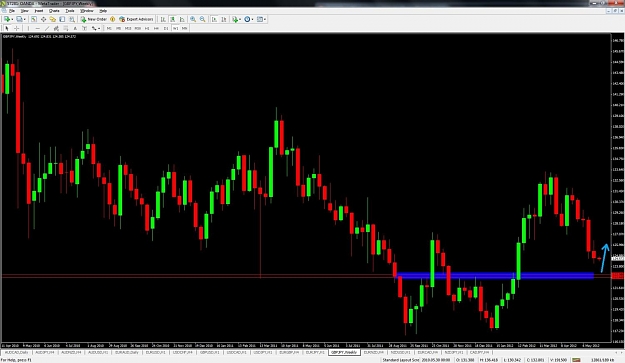Select the Cursor arrow tool

7,28
